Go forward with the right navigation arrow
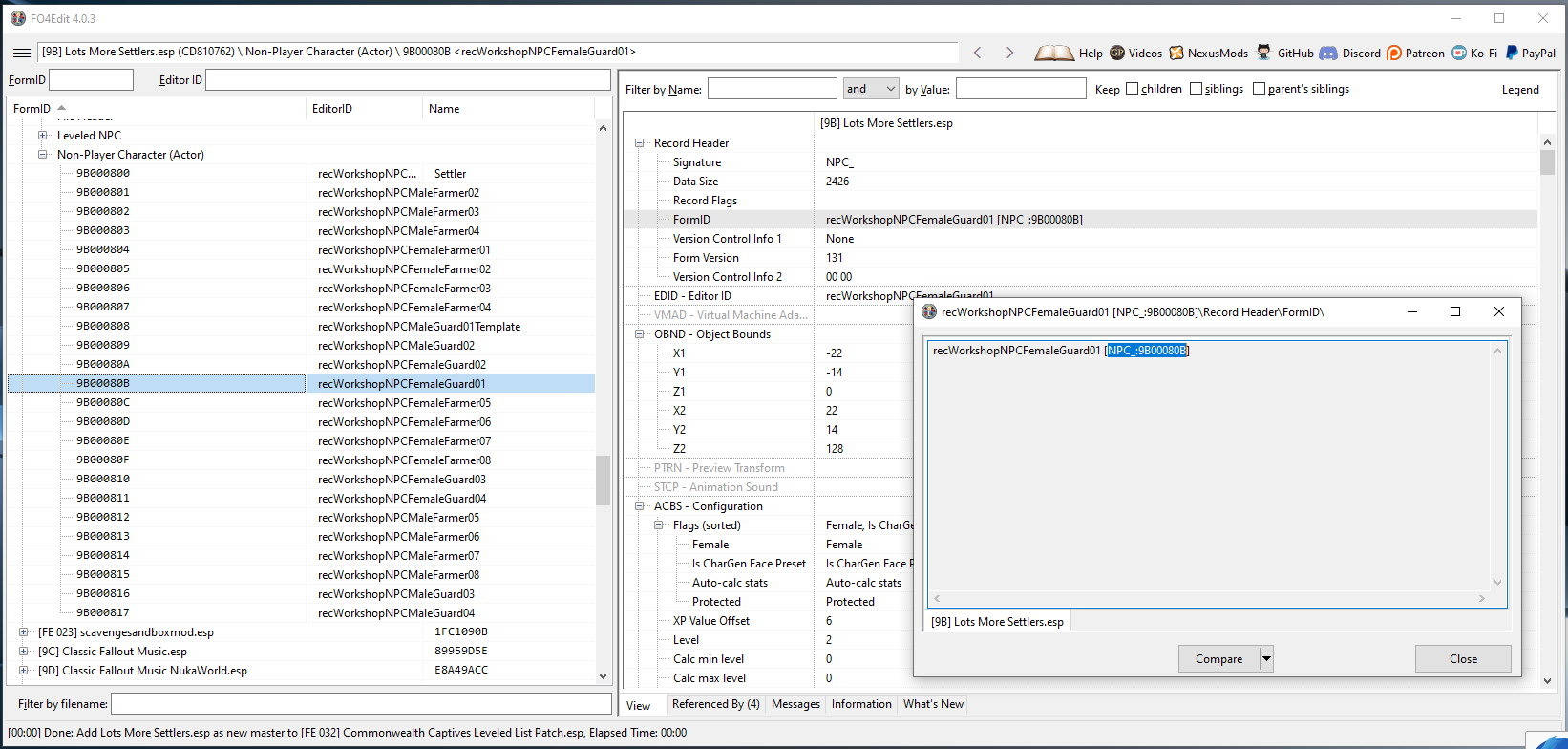Screen dimensions: 1568x749 pos(1009,53)
